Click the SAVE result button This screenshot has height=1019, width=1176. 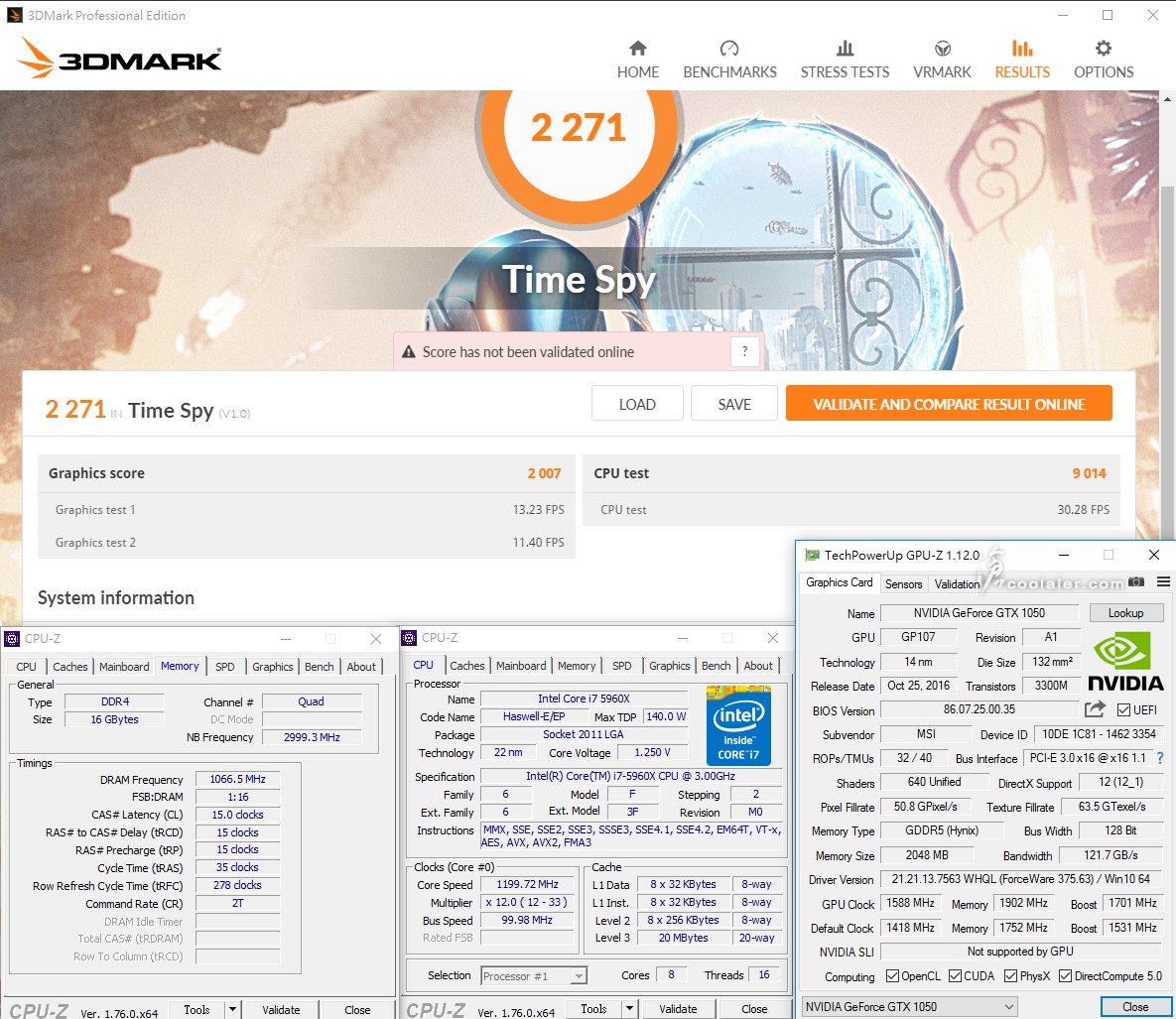(734, 404)
